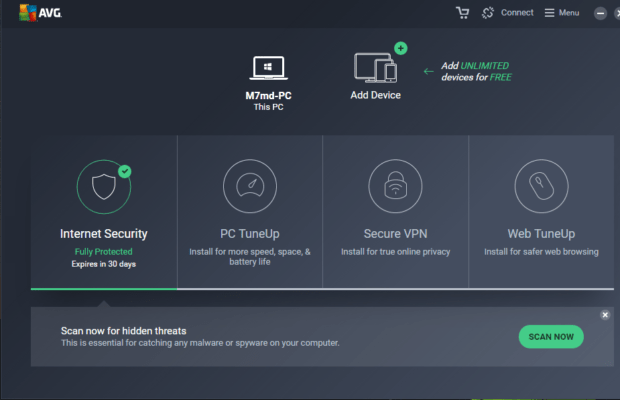Open Internet Security shield icon

104,187
